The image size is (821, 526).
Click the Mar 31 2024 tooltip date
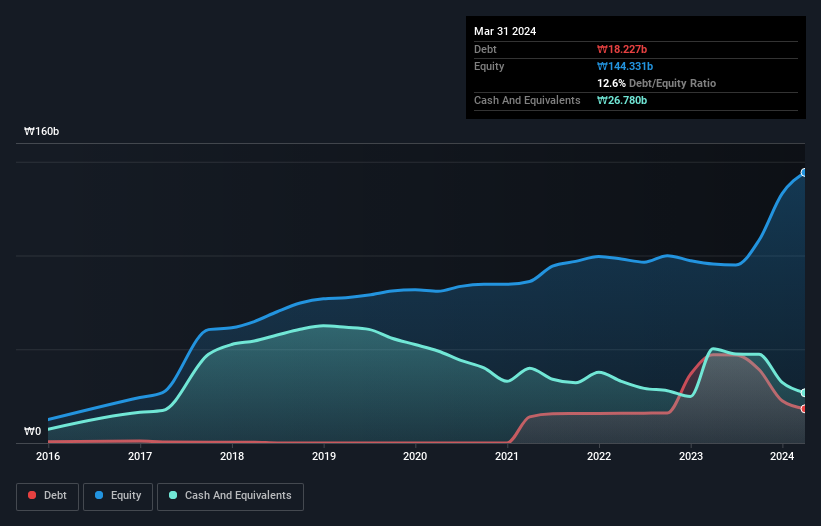point(505,31)
